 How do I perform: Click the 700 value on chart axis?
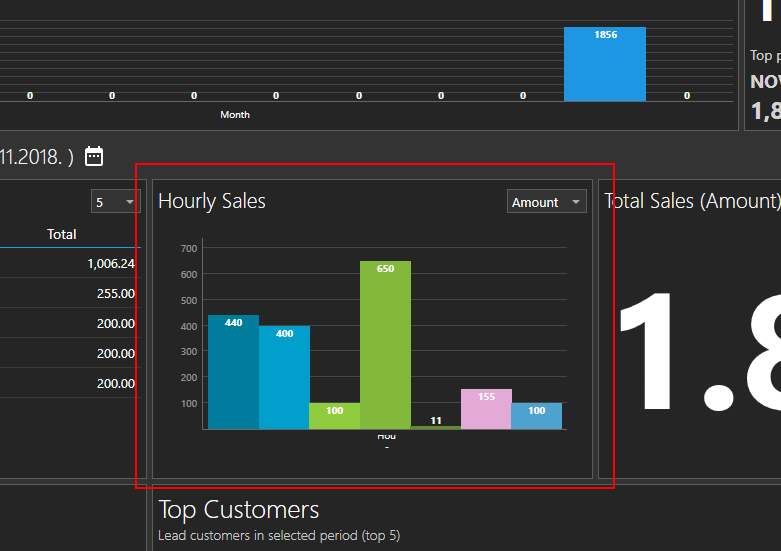[189, 248]
